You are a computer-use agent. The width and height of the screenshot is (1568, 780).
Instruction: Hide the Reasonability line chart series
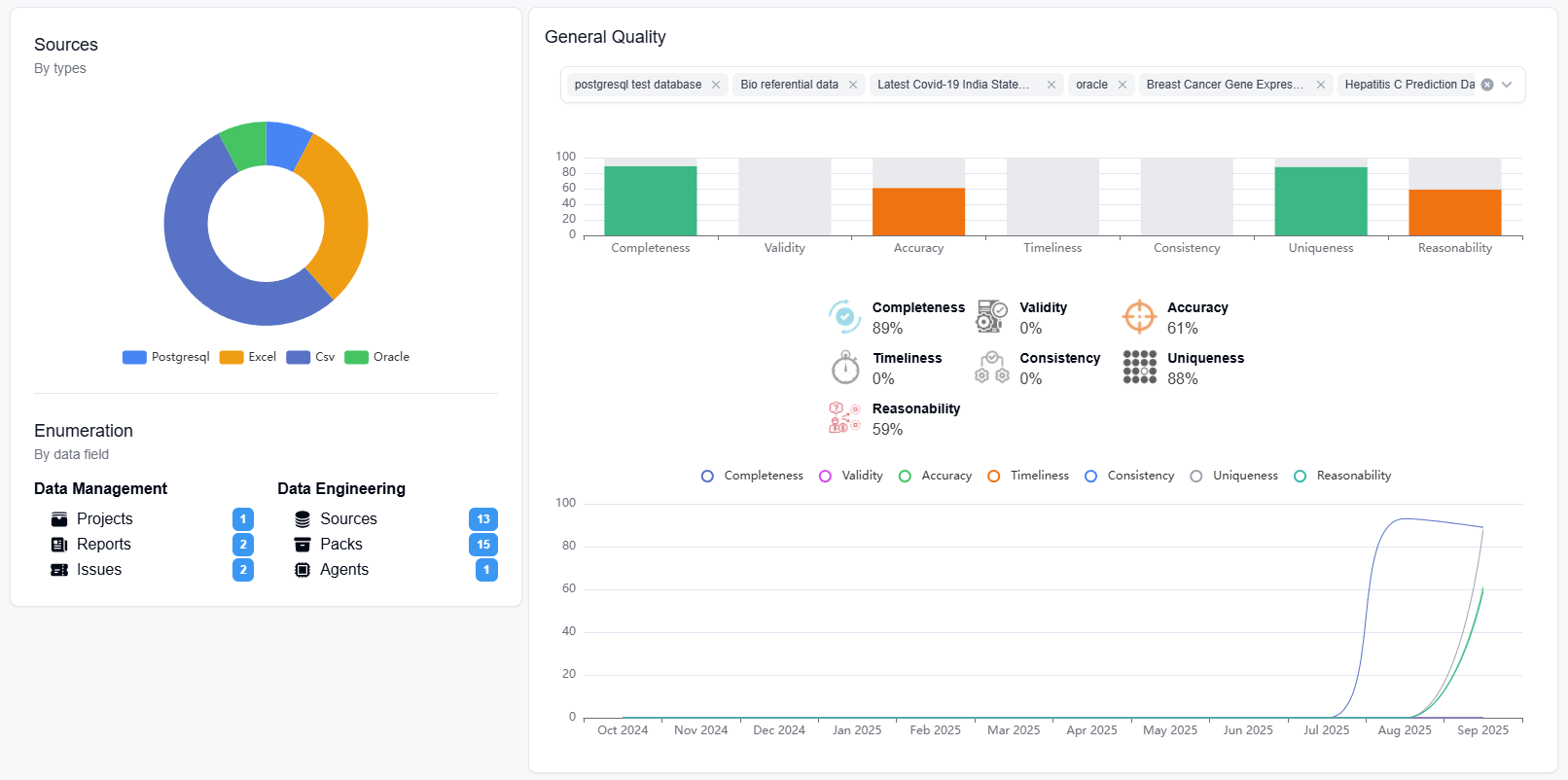1342,476
